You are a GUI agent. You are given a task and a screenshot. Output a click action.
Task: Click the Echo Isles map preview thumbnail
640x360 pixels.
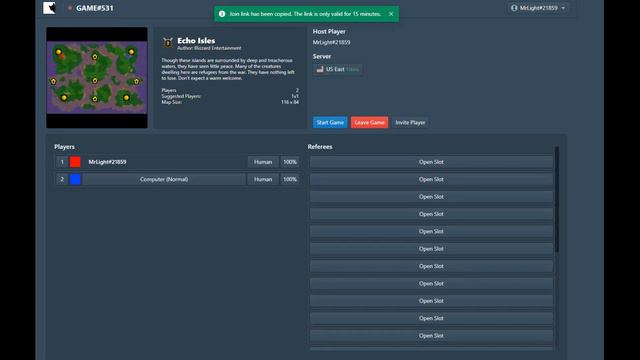[97, 78]
